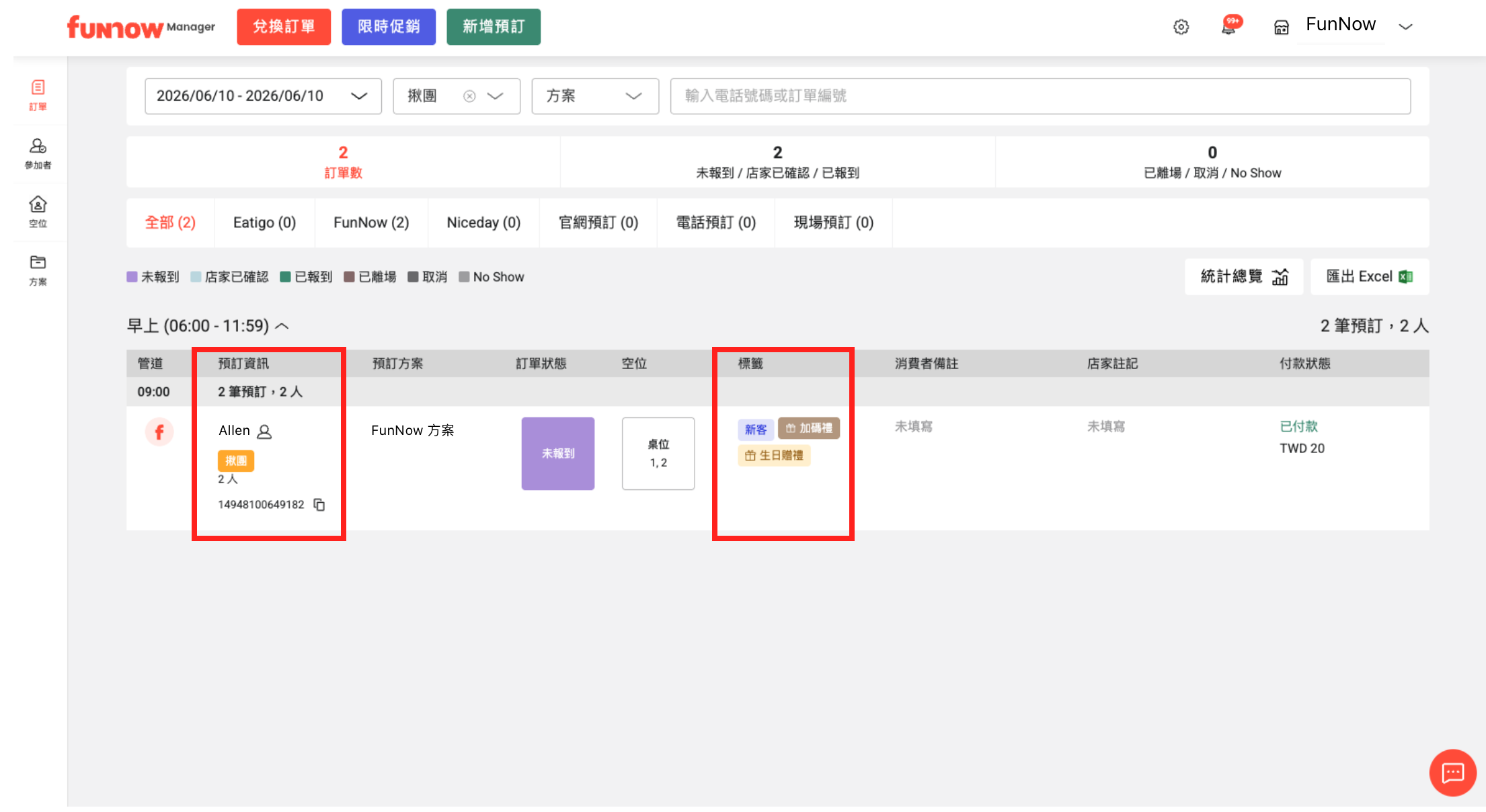This screenshot has width=1486, height=812.
Task: Open the 訂單 orders sidebar icon
Action: 38,95
